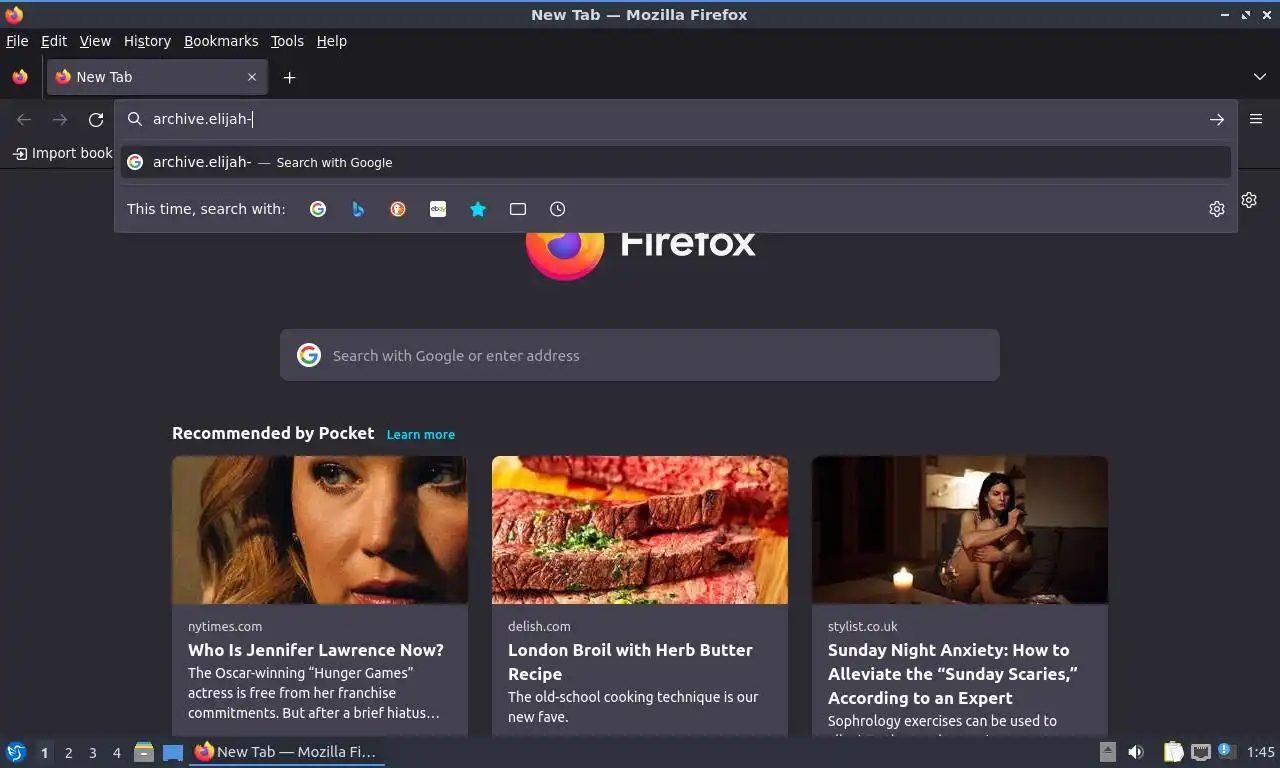Search this time with Bing icon
Image resolution: width=1280 pixels, height=768 pixels.
pyautogui.click(x=358, y=209)
